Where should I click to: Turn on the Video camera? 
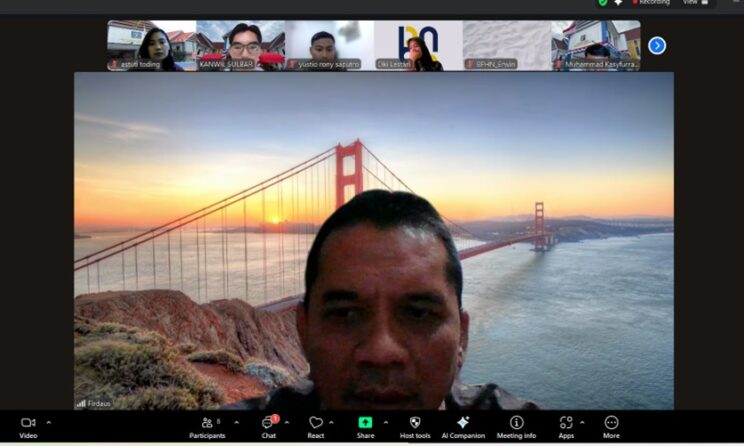28,424
